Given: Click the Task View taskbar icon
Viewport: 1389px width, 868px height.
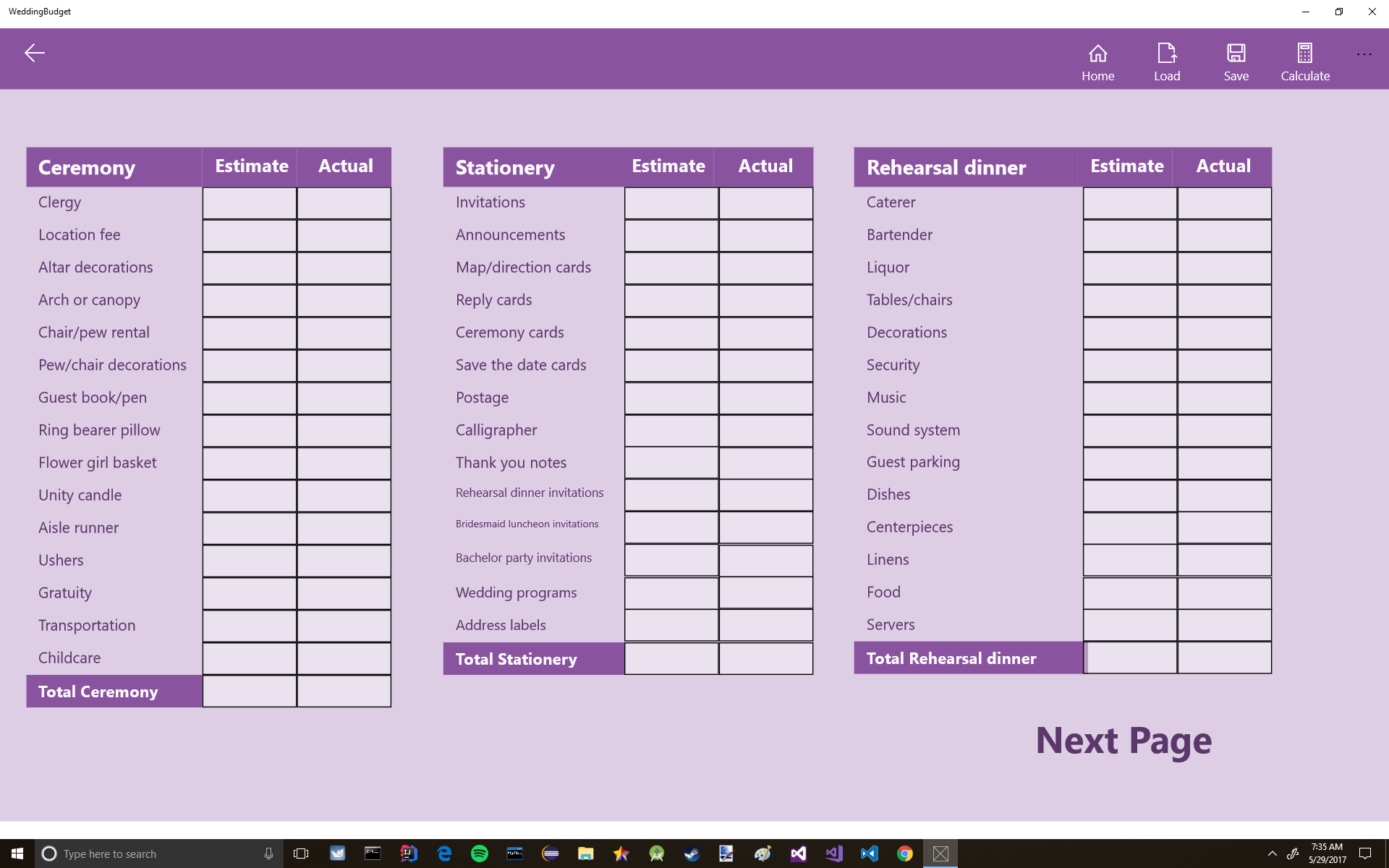Looking at the screenshot, I should (301, 854).
